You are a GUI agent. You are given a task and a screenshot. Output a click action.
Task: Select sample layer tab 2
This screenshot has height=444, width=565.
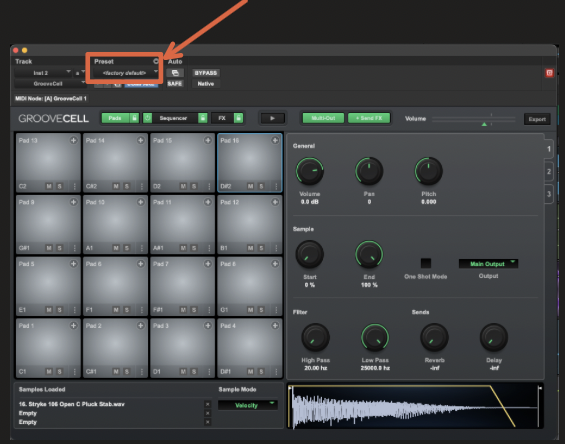coord(548,172)
